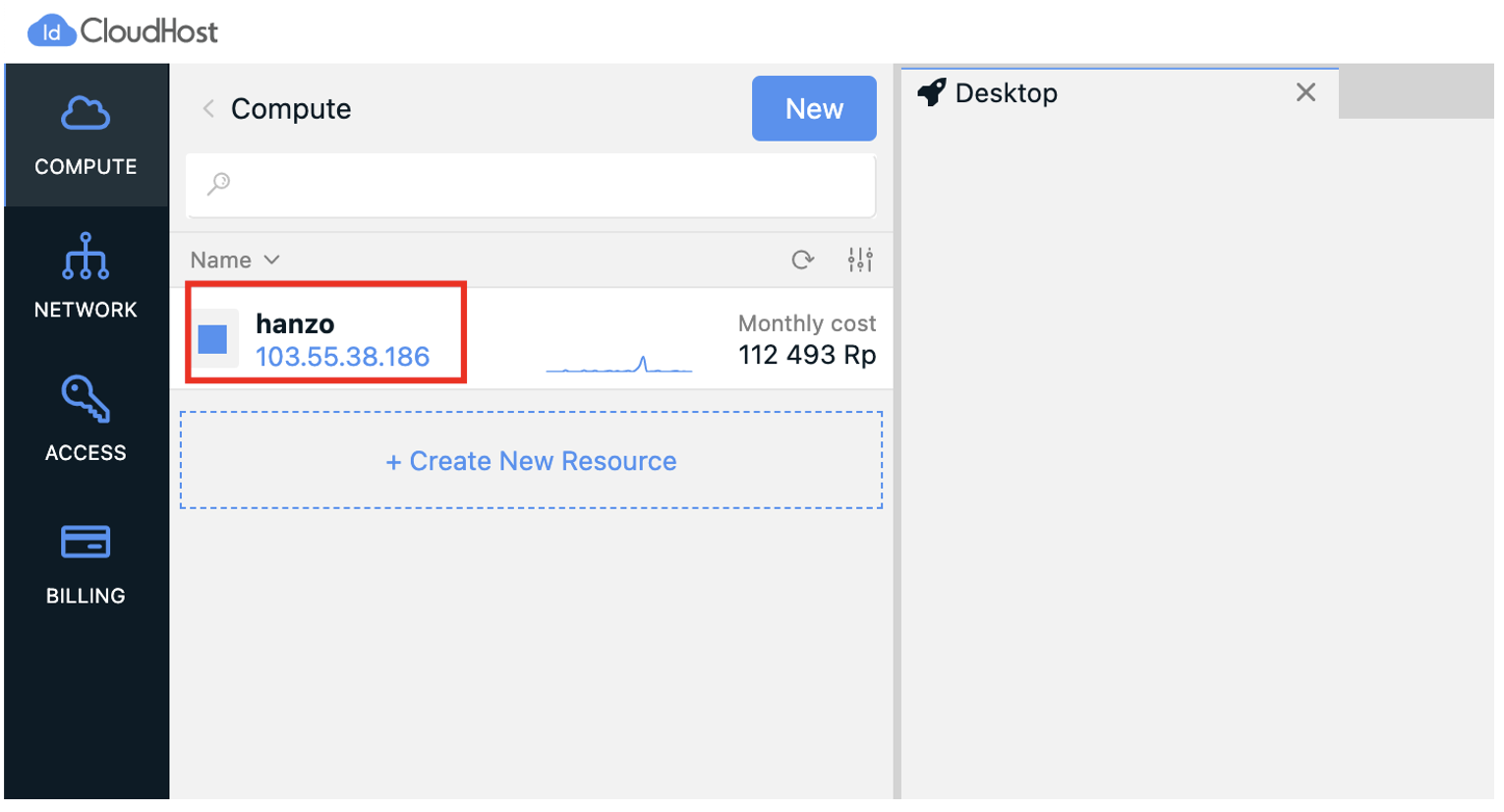
Task: Click the CloudHost logo
Action: click(x=123, y=30)
